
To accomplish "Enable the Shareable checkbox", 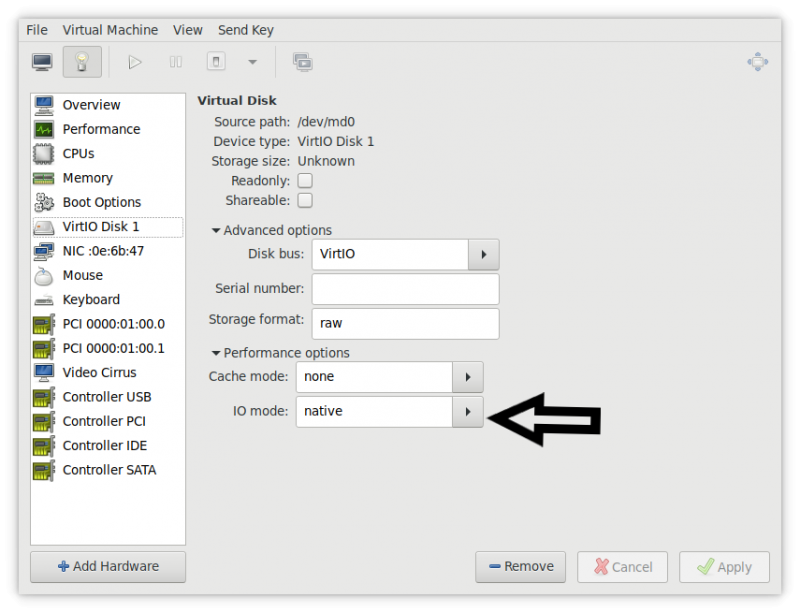I will 303,200.
